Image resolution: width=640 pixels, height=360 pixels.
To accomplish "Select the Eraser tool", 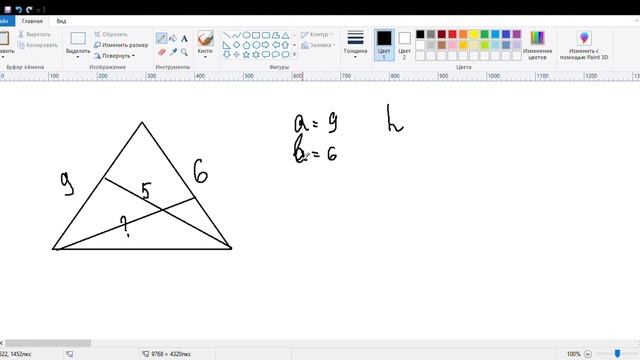I will 161,52.
